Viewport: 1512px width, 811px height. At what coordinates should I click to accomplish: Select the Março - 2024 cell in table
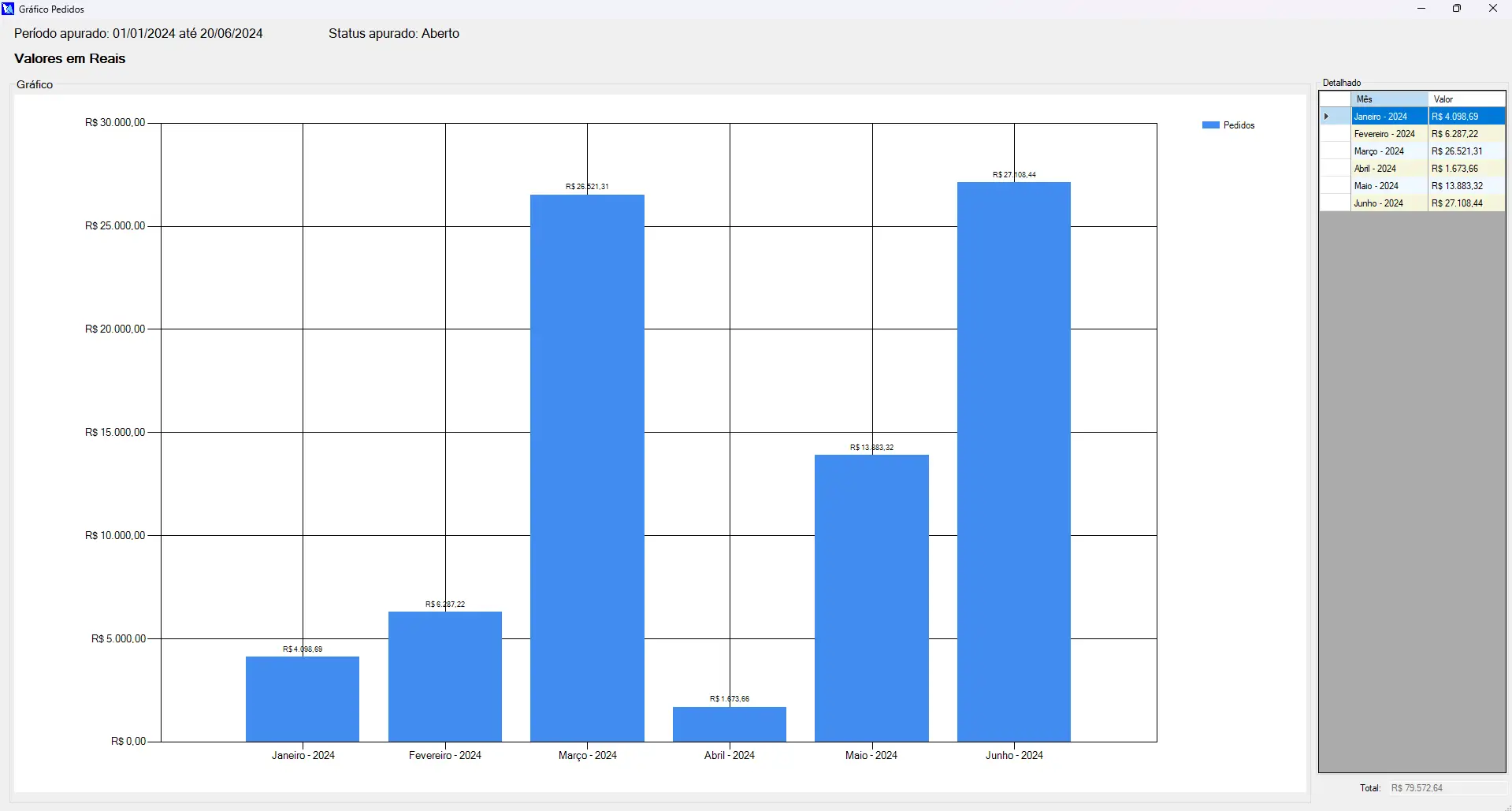tap(1389, 151)
